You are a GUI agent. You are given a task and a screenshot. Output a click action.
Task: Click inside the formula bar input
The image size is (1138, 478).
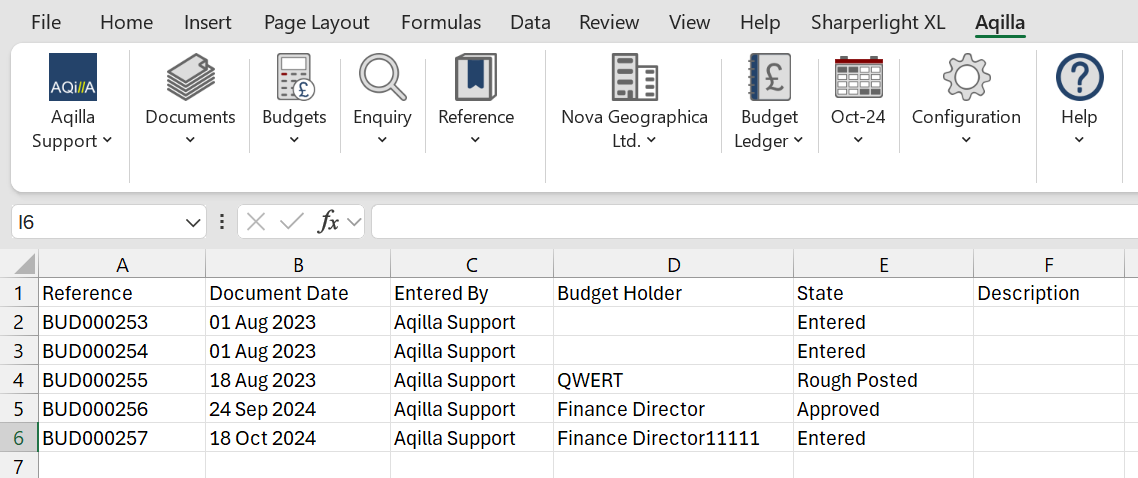click(x=750, y=222)
